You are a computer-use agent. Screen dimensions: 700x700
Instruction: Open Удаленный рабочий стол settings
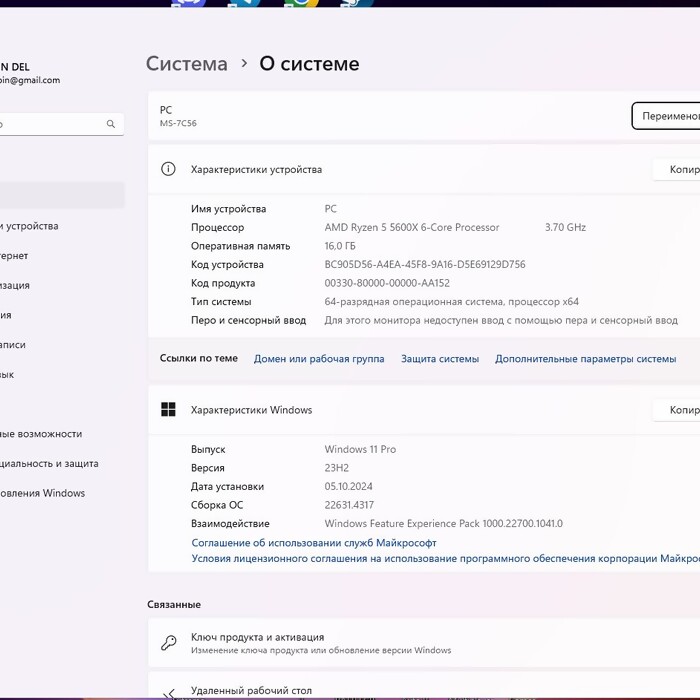click(x=424, y=687)
